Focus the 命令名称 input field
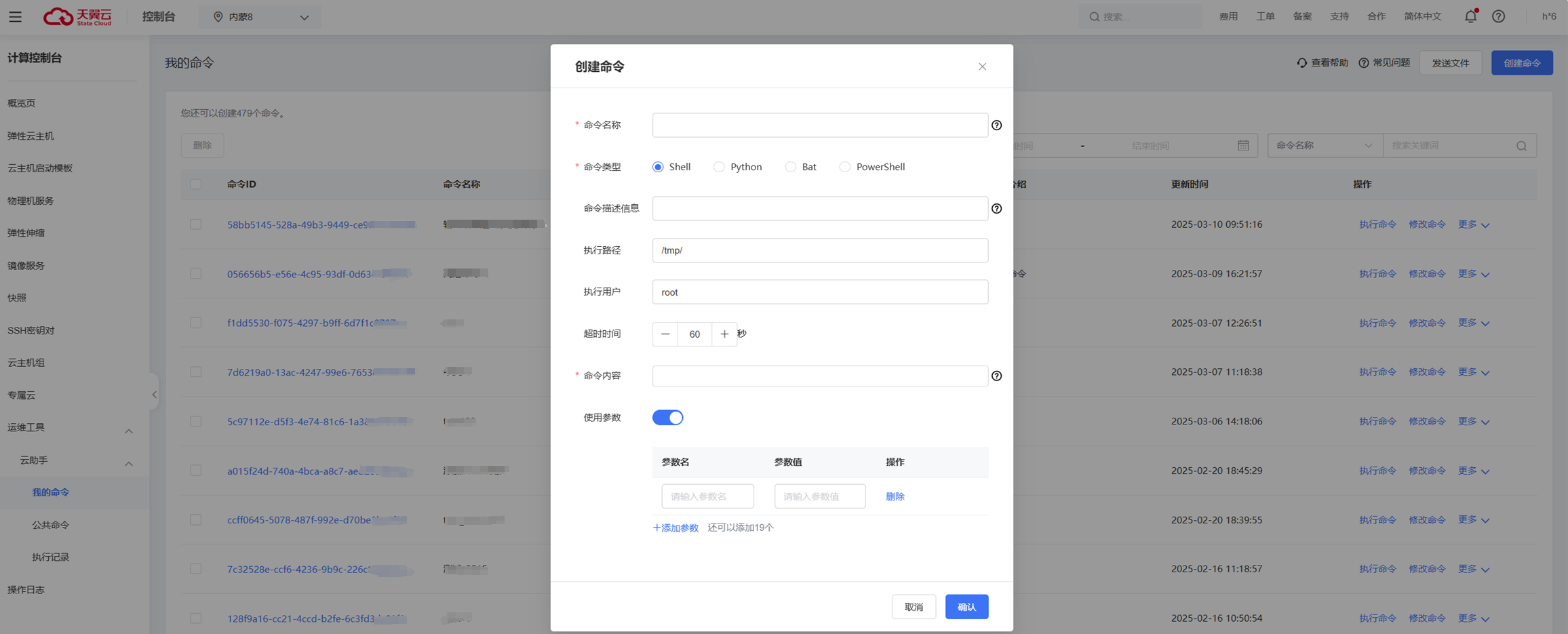The height and width of the screenshot is (634, 1568). (x=820, y=125)
